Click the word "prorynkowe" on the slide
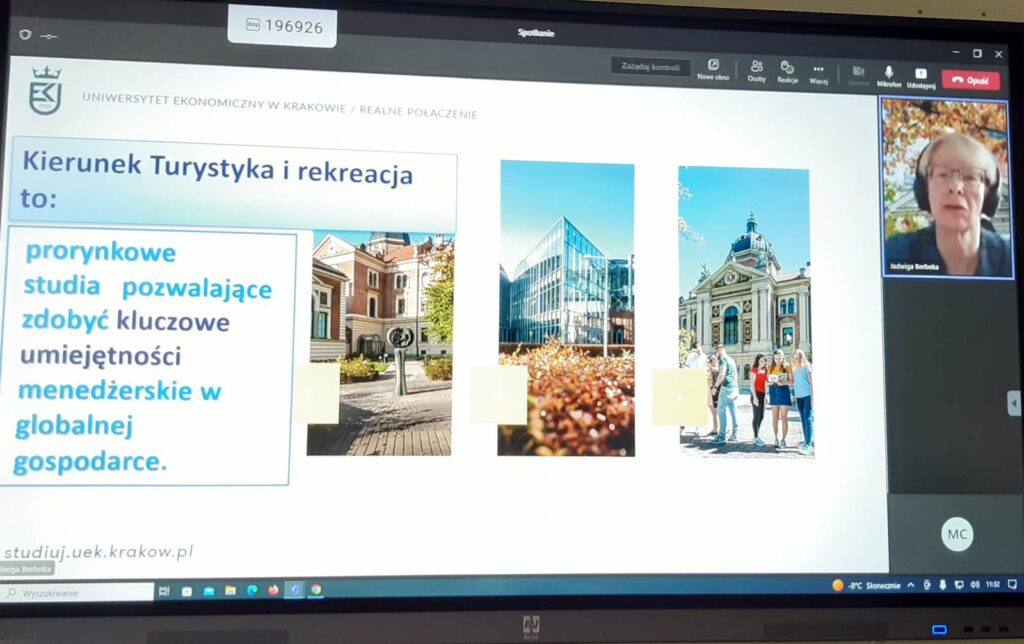 (101, 252)
